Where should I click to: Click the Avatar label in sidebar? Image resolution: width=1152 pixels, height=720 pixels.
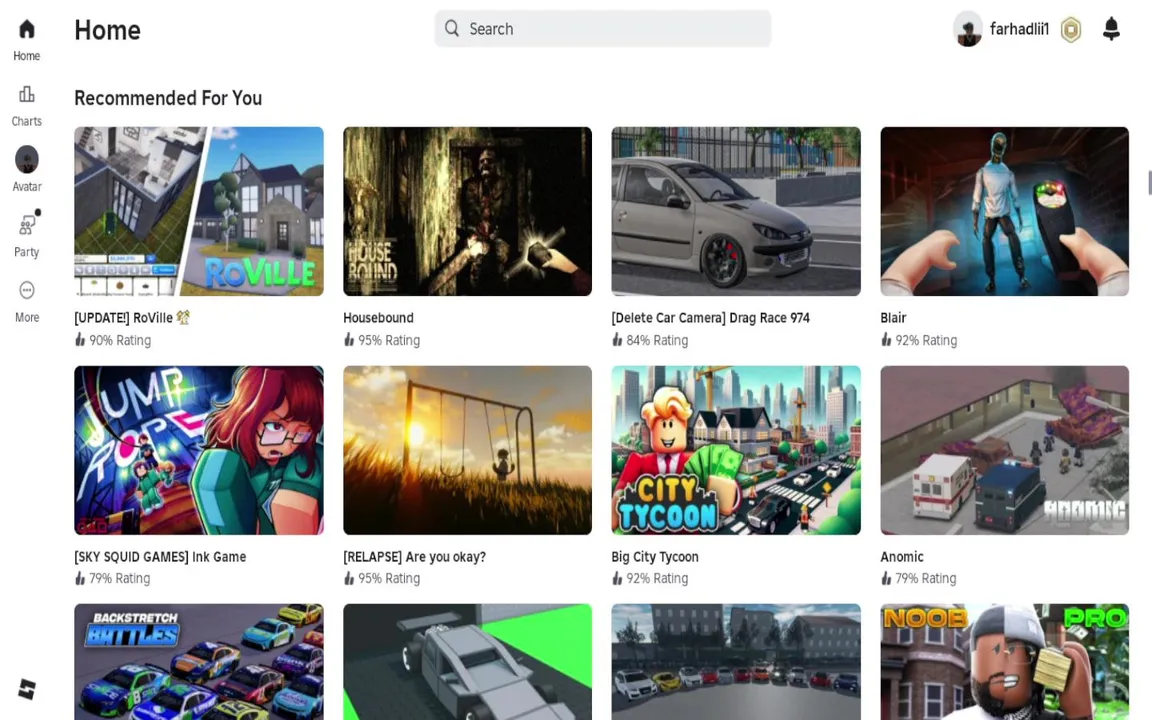coord(26,187)
